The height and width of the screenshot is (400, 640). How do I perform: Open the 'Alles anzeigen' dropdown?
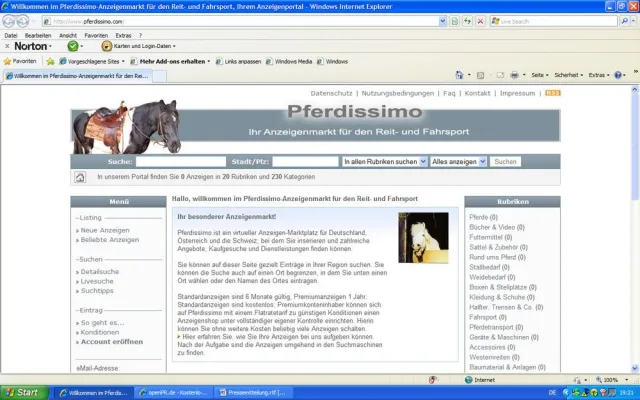coord(458,161)
